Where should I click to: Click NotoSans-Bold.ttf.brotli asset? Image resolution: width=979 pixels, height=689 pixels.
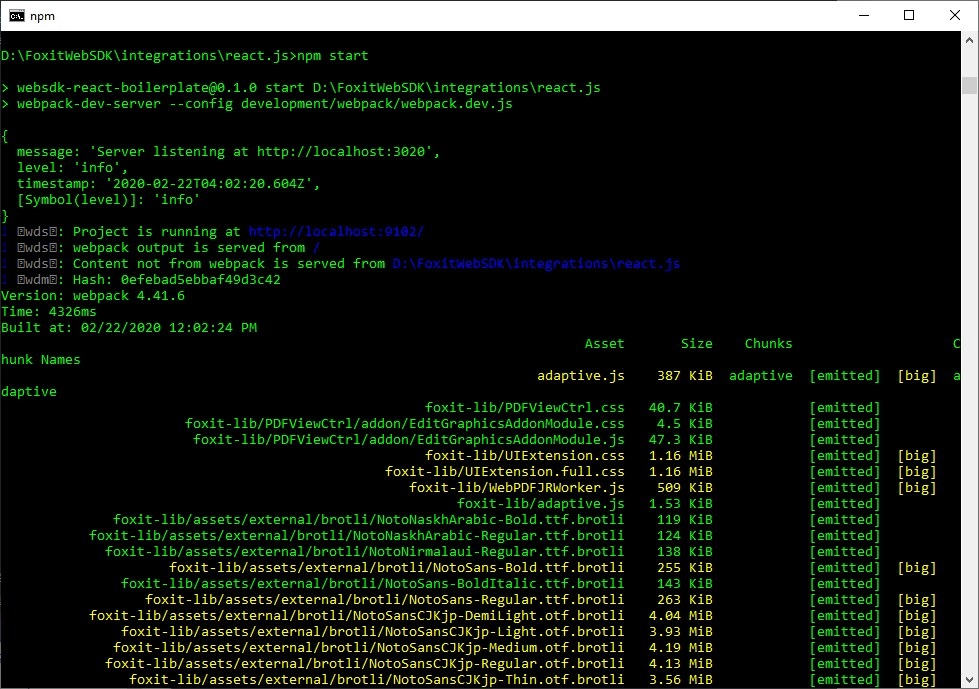pos(396,568)
